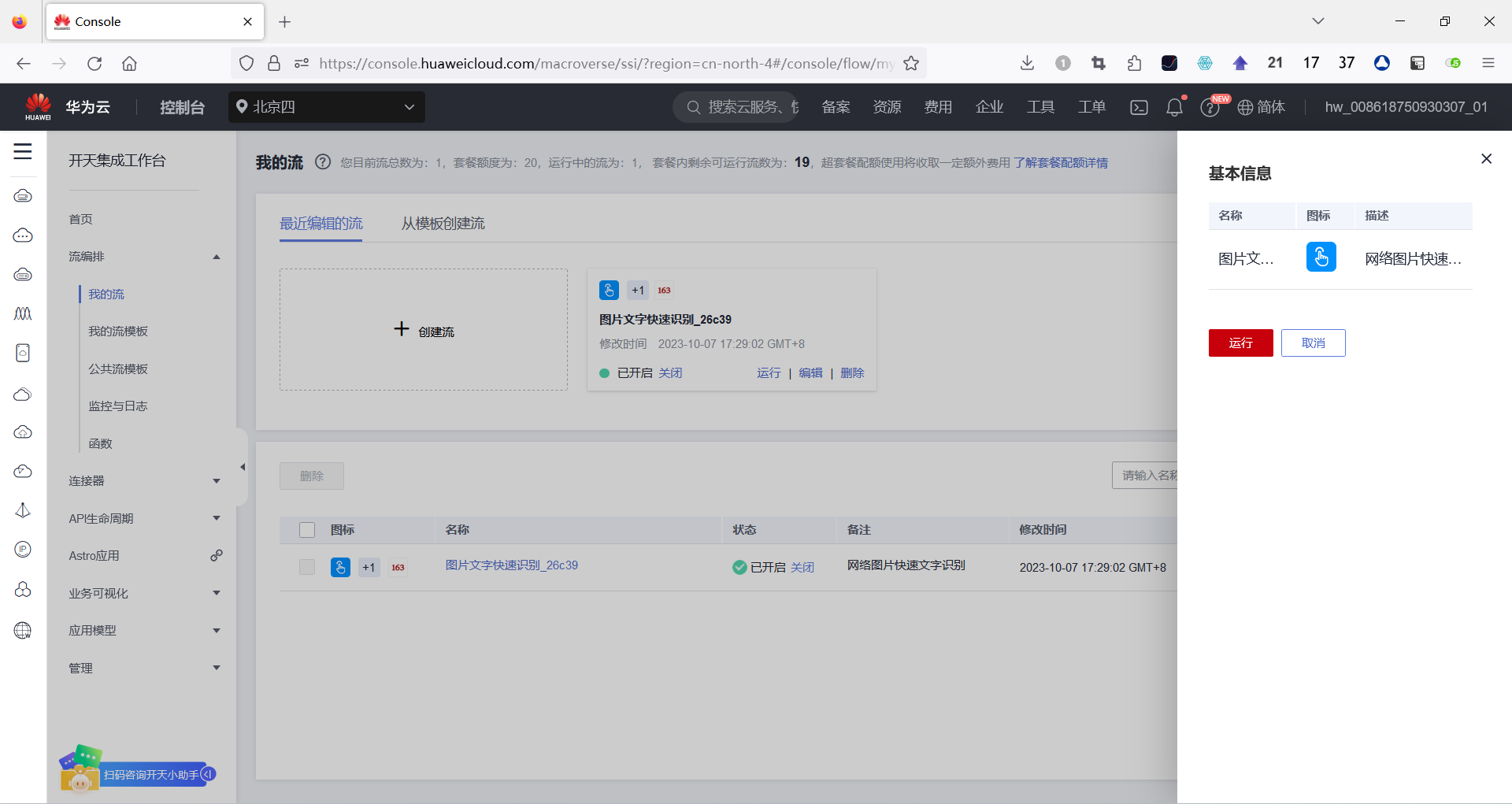Click the Huawei Cloud logo
Viewport: 1512px width, 804px height.
tap(38, 106)
